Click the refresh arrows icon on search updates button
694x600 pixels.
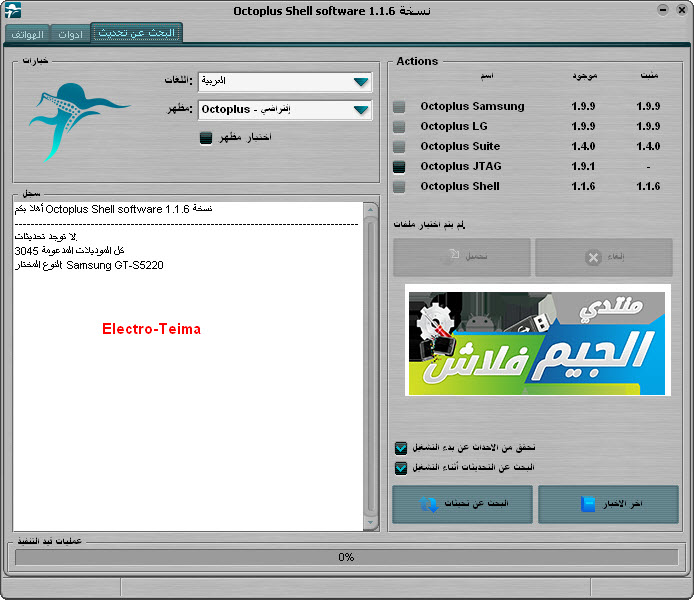[429, 504]
